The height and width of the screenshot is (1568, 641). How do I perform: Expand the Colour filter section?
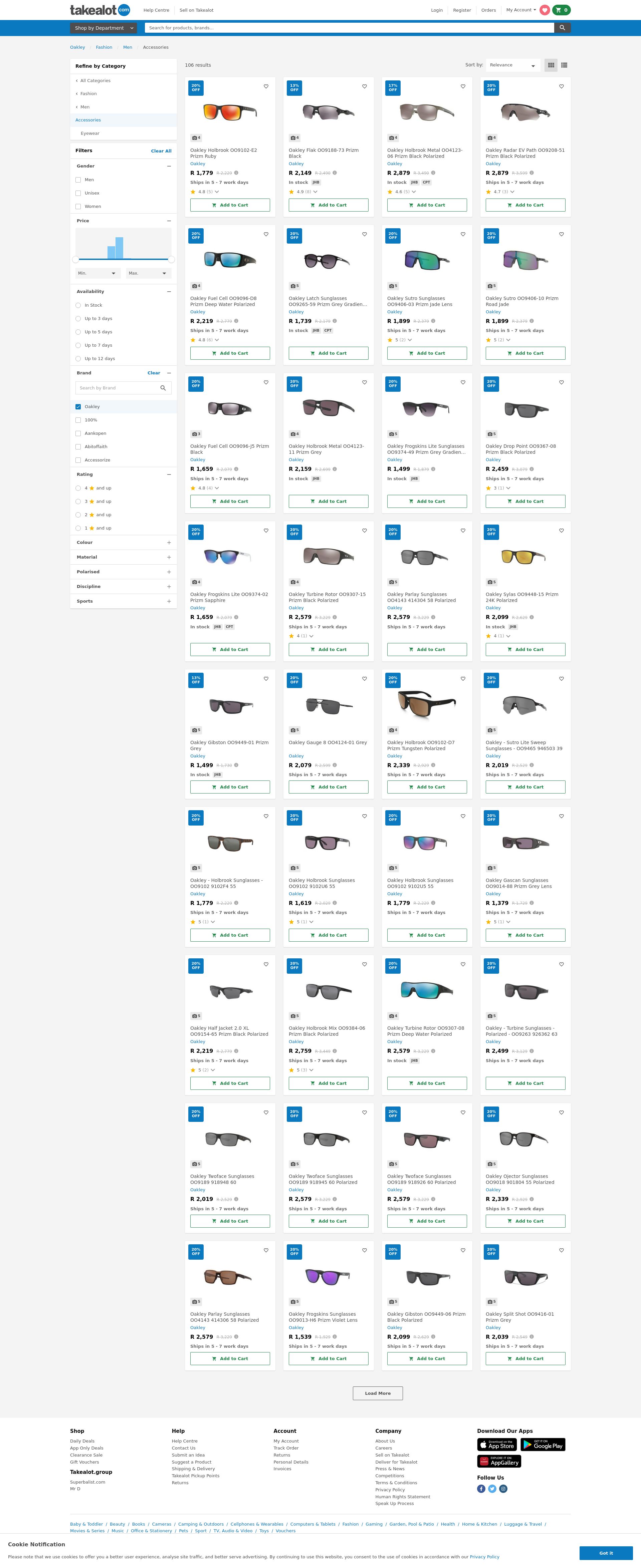[x=169, y=542]
